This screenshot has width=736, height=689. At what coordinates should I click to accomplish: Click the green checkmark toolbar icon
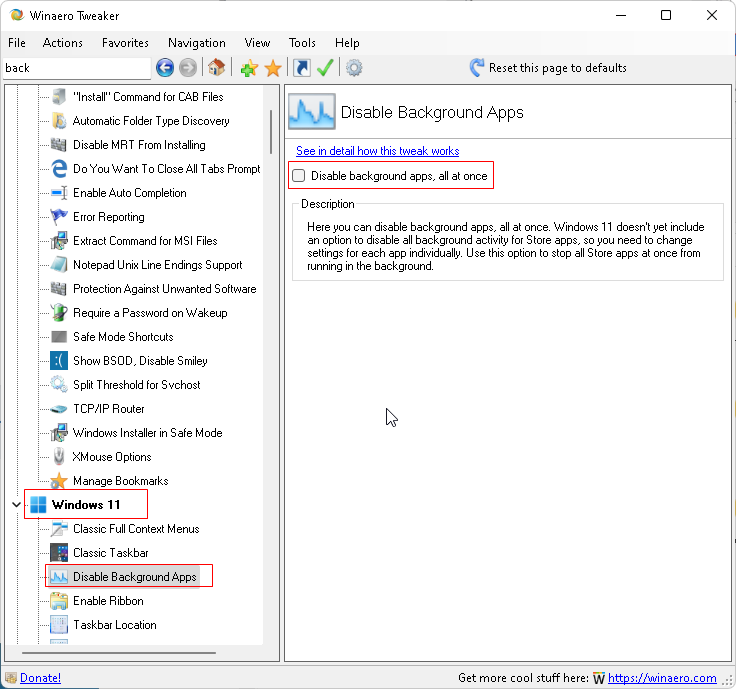pyautogui.click(x=325, y=68)
